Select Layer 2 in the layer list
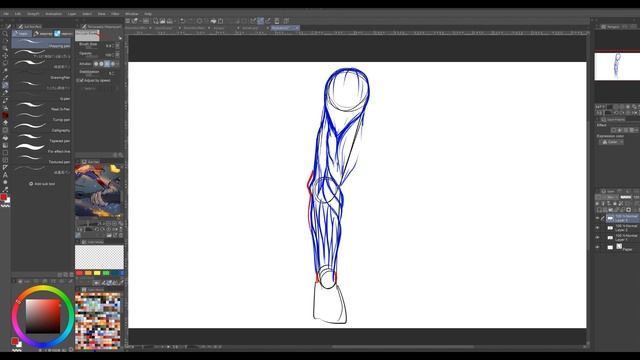This screenshot has height=360, width=640. tap(623, 228)
